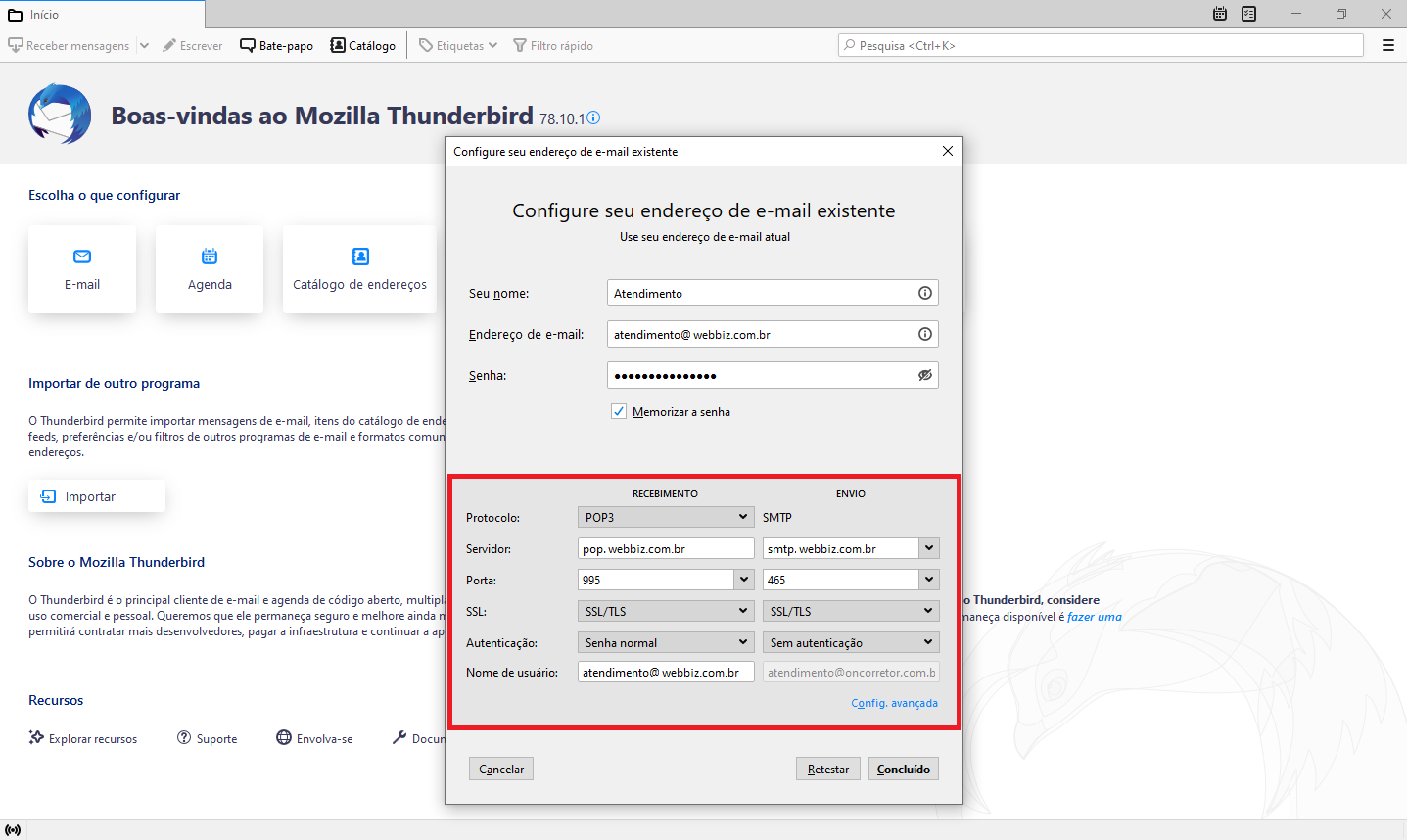
Task: Click the calendar icon in the title bar
Action: point(1220,14)
